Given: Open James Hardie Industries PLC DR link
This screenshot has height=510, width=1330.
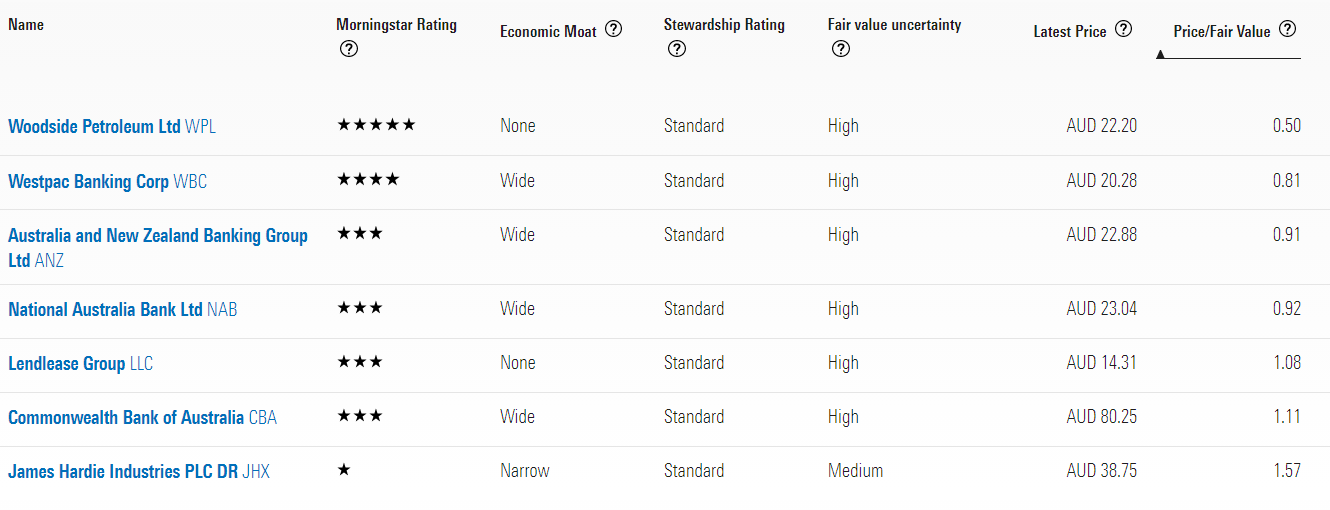Looking at the screenshot, I should coord(139,471).
